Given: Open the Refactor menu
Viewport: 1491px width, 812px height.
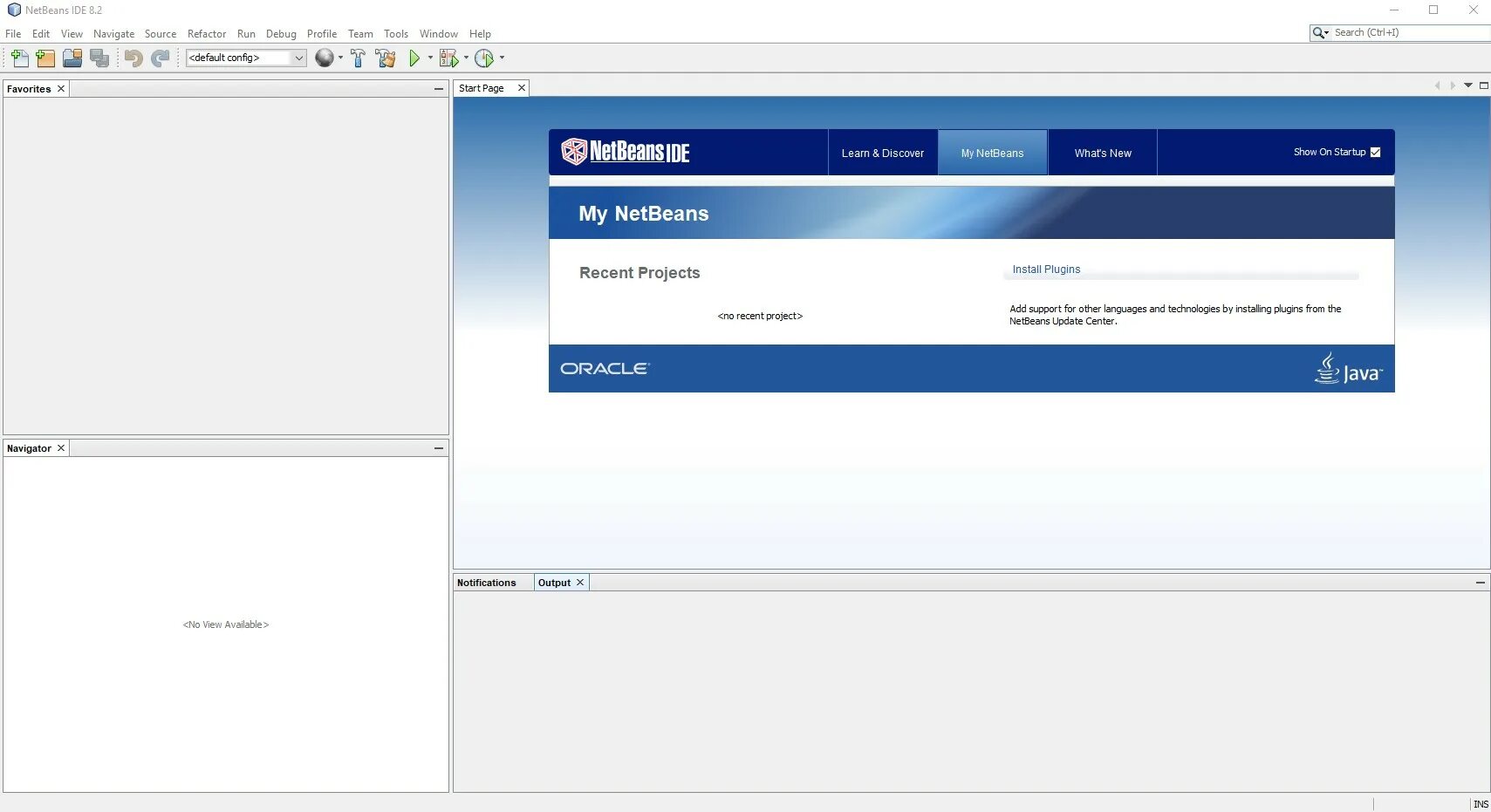Looking at the screenshot, I should point(207,34).
